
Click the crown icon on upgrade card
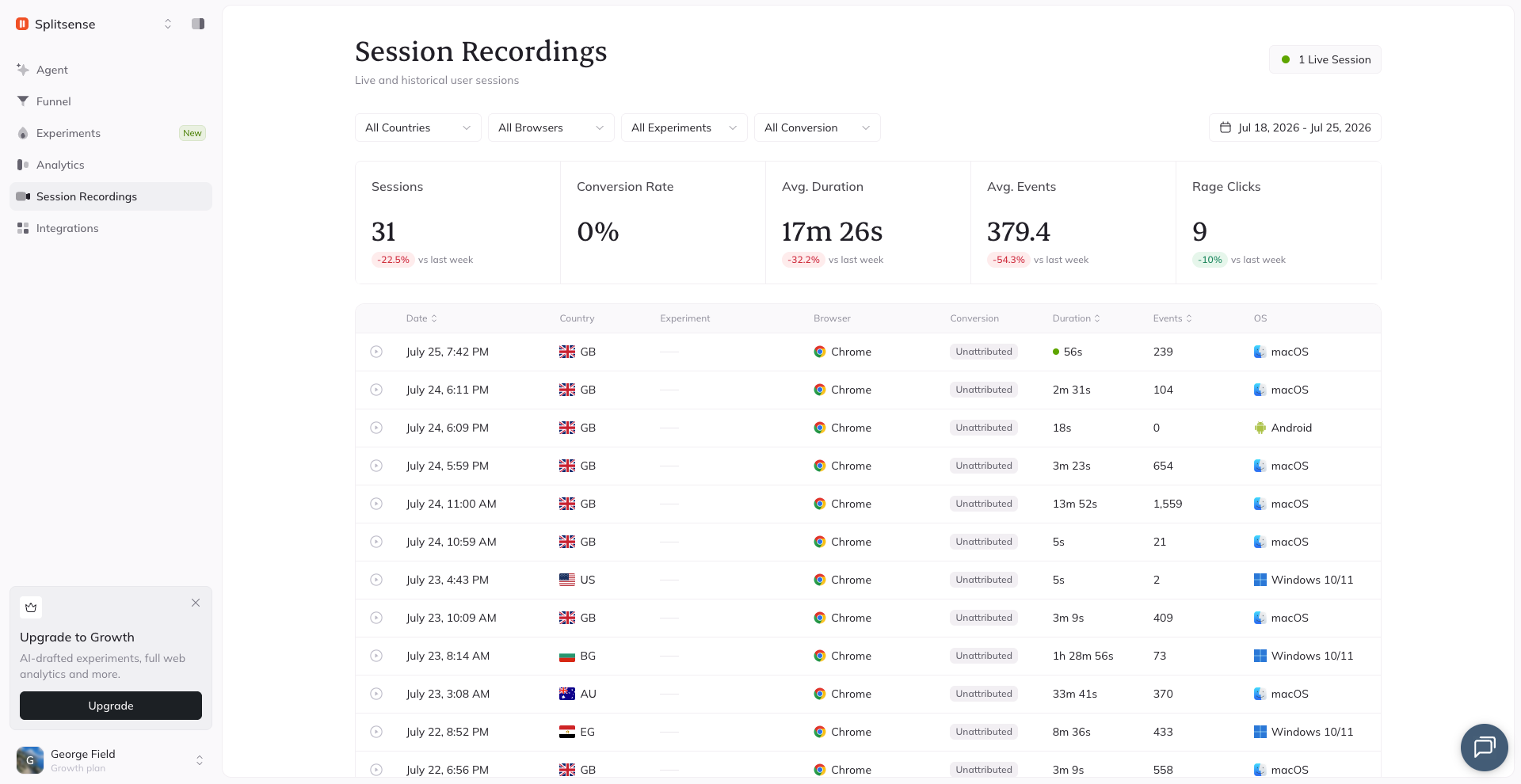31,607
